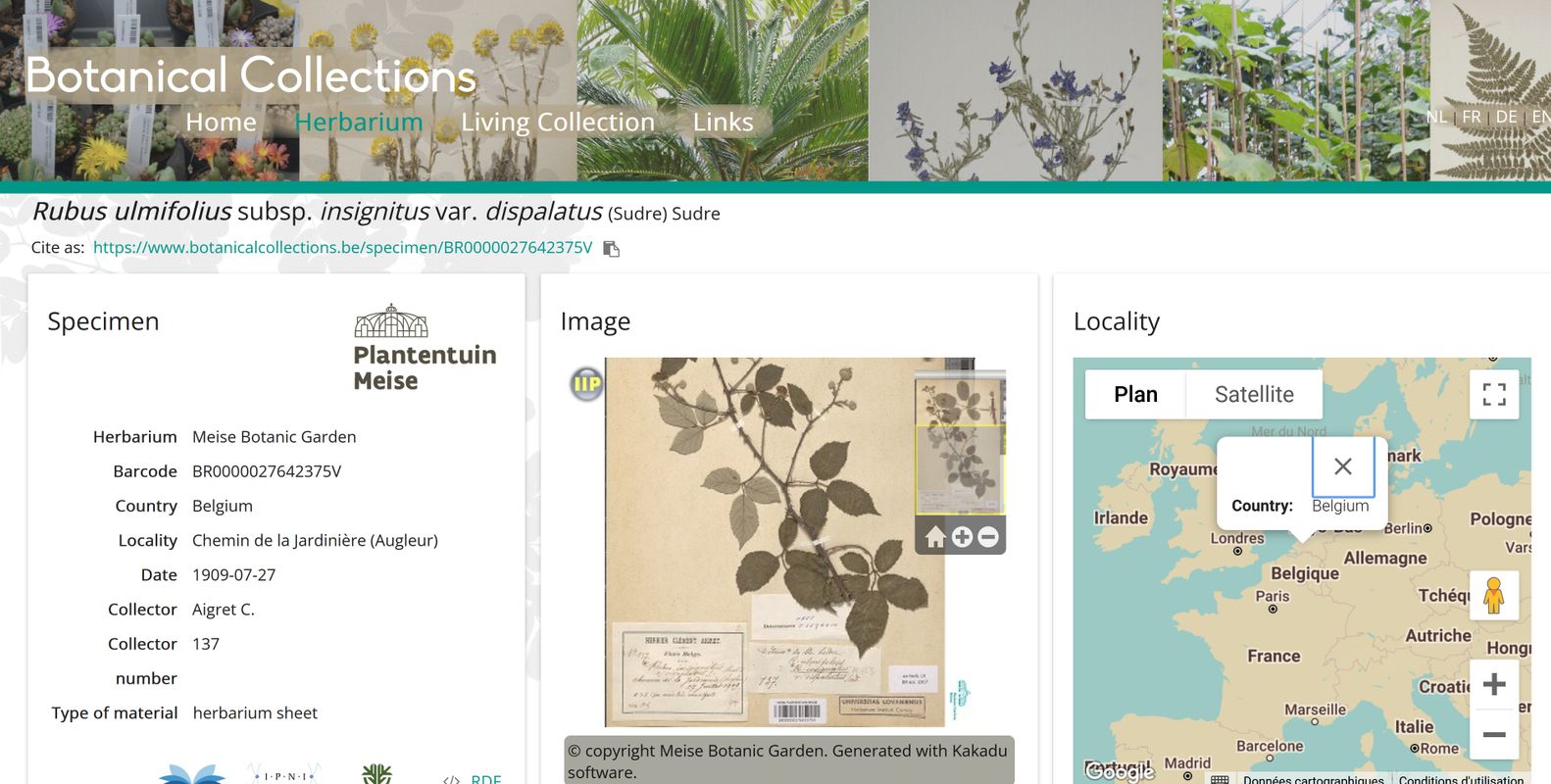Toggle fullscreen view of the map

(1493, 395)
